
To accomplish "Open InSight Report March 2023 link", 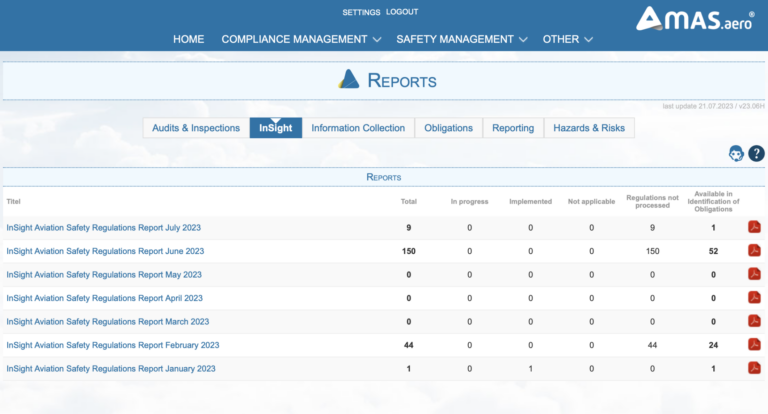I will 108,321.
